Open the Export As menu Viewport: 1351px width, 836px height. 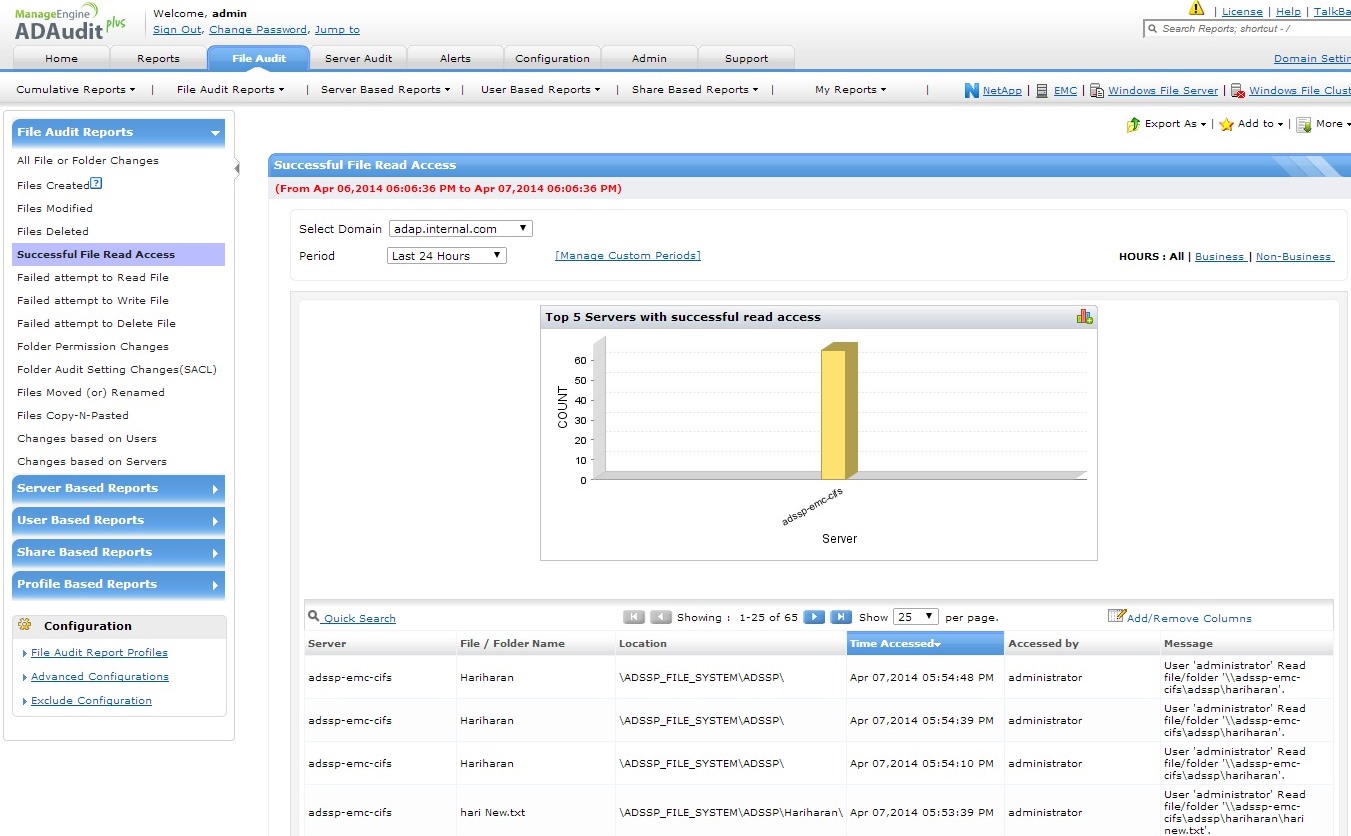1167,124
